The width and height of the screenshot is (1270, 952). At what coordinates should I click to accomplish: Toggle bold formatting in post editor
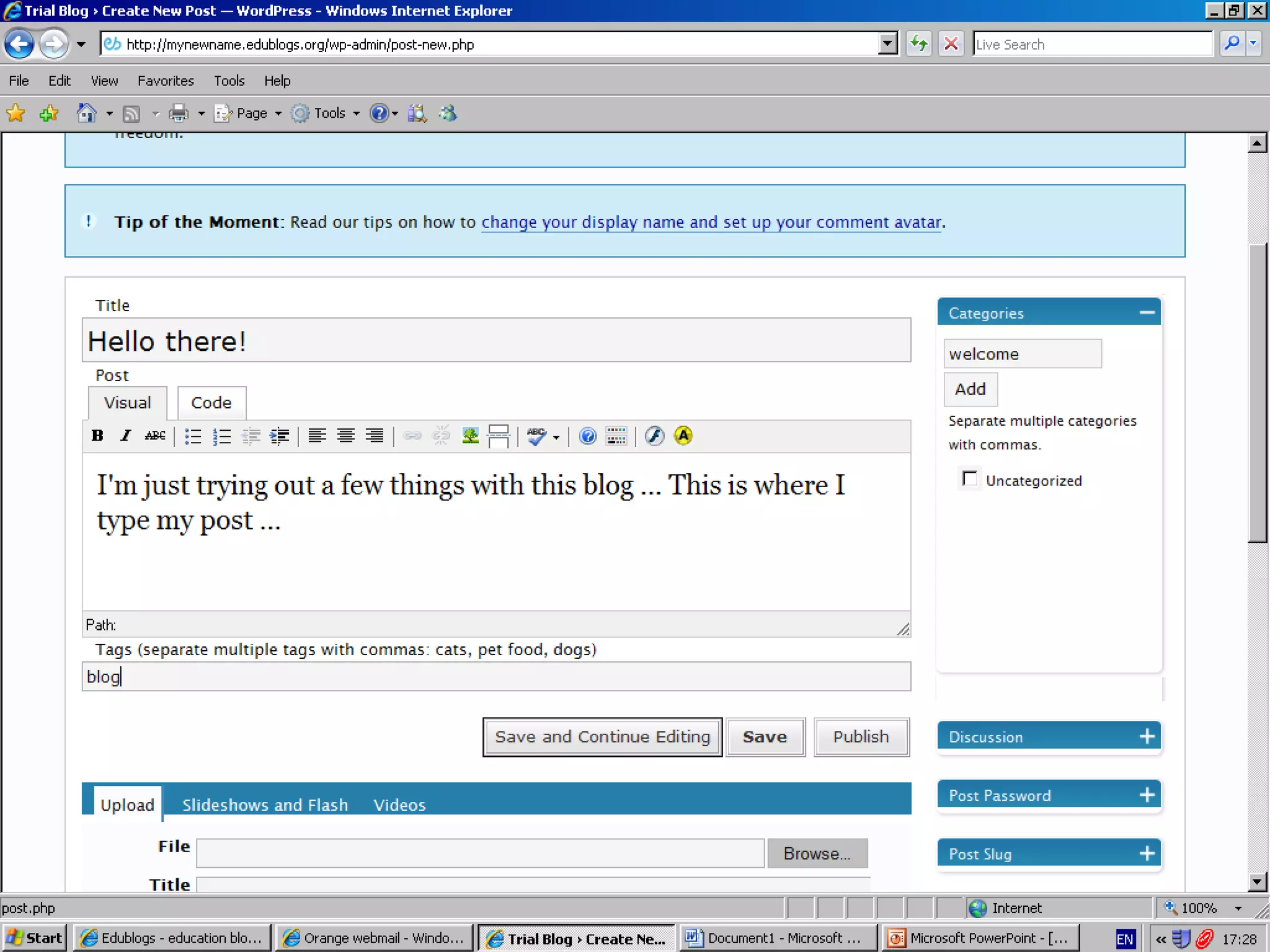click(x=97, y=436)
